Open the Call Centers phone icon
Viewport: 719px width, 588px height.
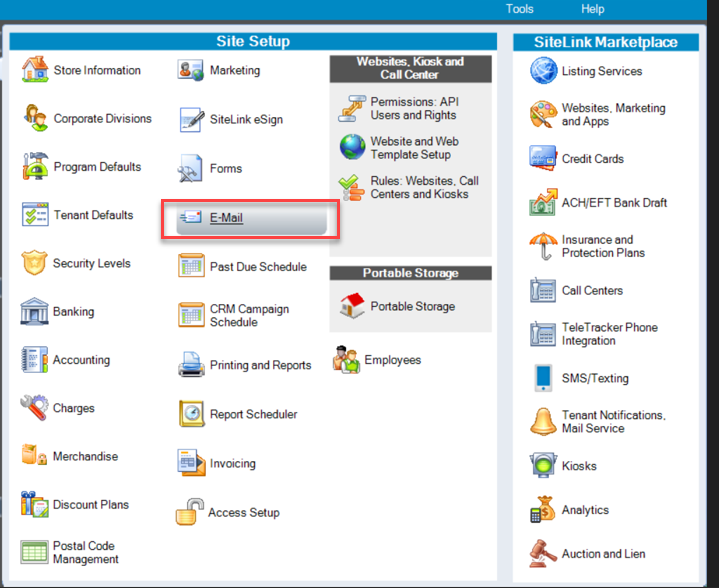pyautogui.click(x=543, y=290)
